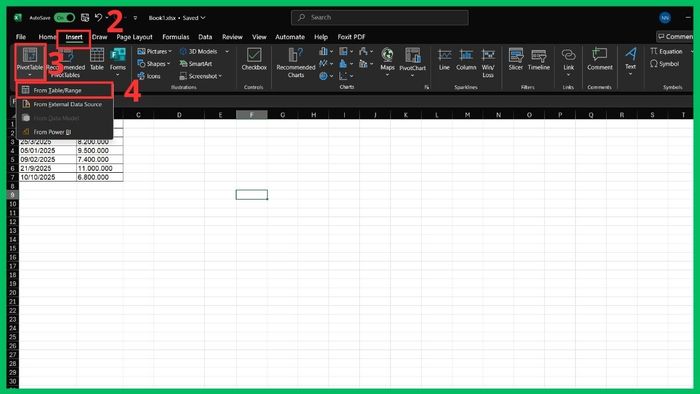Screen dimensions: 700x394
Task: Switch to the Automate tab
Action: pyautogui.click(x=290, y=37)
